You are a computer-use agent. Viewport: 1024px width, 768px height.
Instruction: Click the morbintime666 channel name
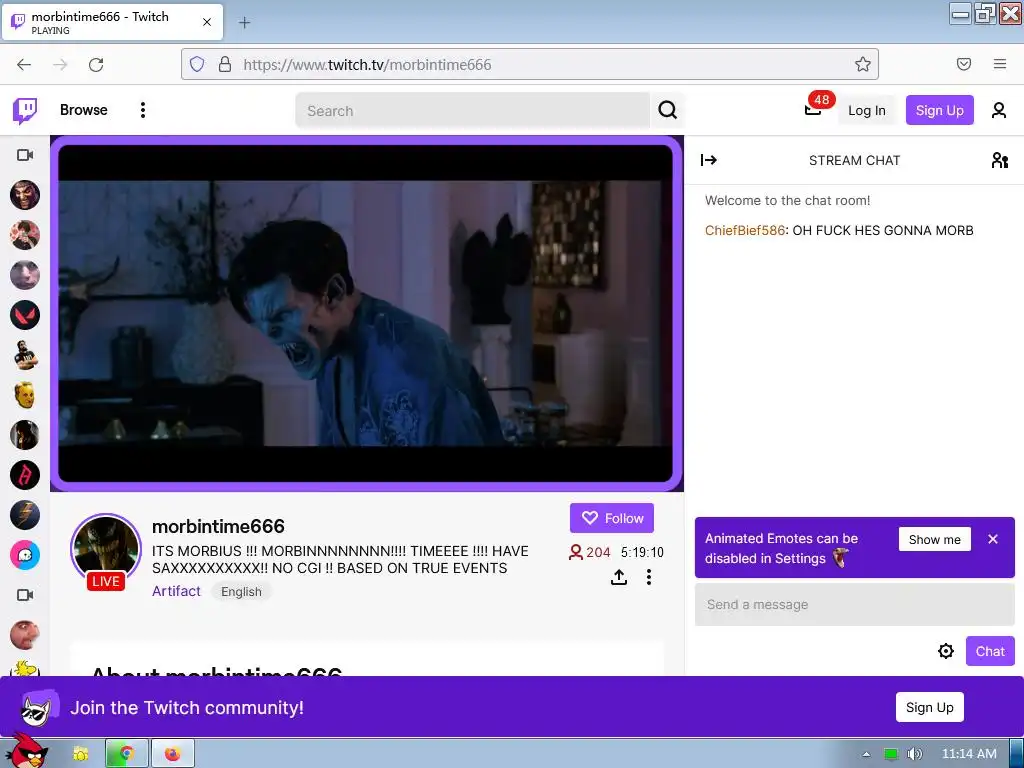click(218, 526)
